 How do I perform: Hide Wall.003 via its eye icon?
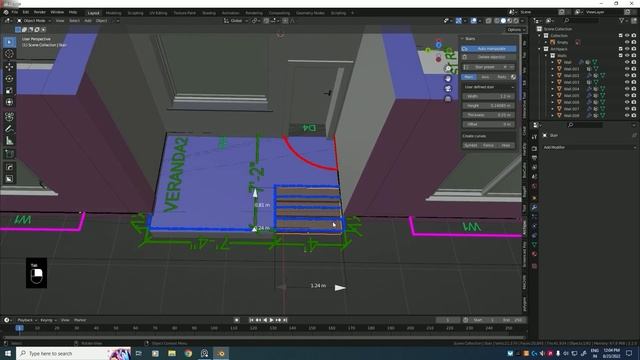[x=627, y=82]
